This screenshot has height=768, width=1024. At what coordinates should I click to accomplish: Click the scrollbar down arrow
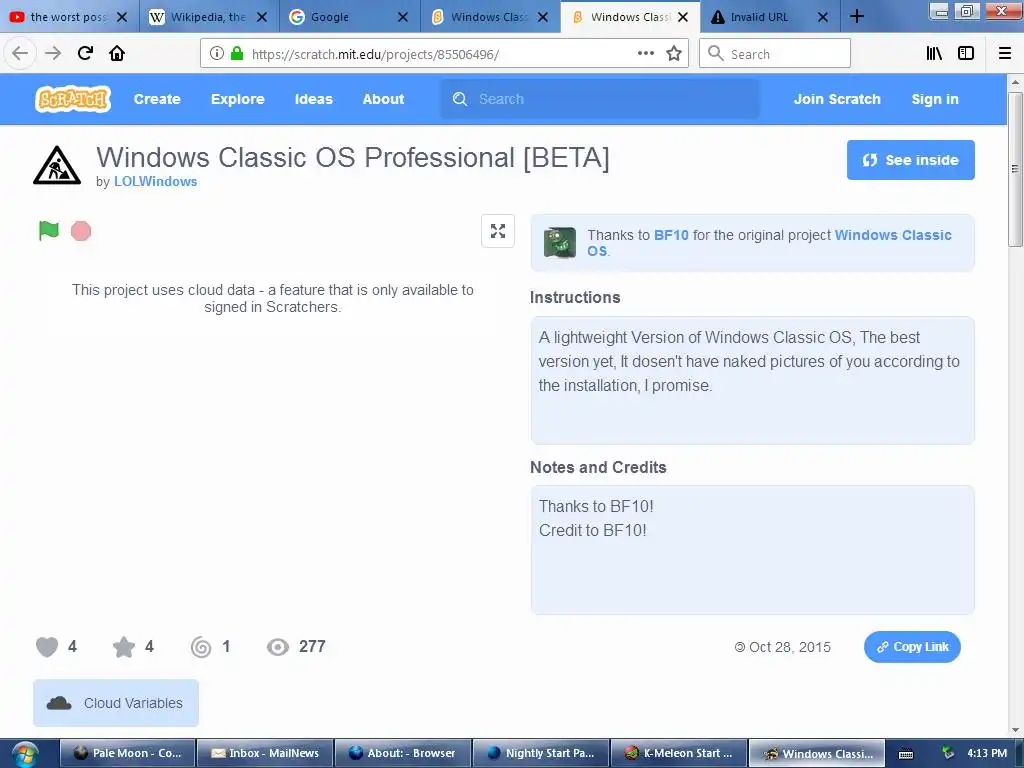1015,730
